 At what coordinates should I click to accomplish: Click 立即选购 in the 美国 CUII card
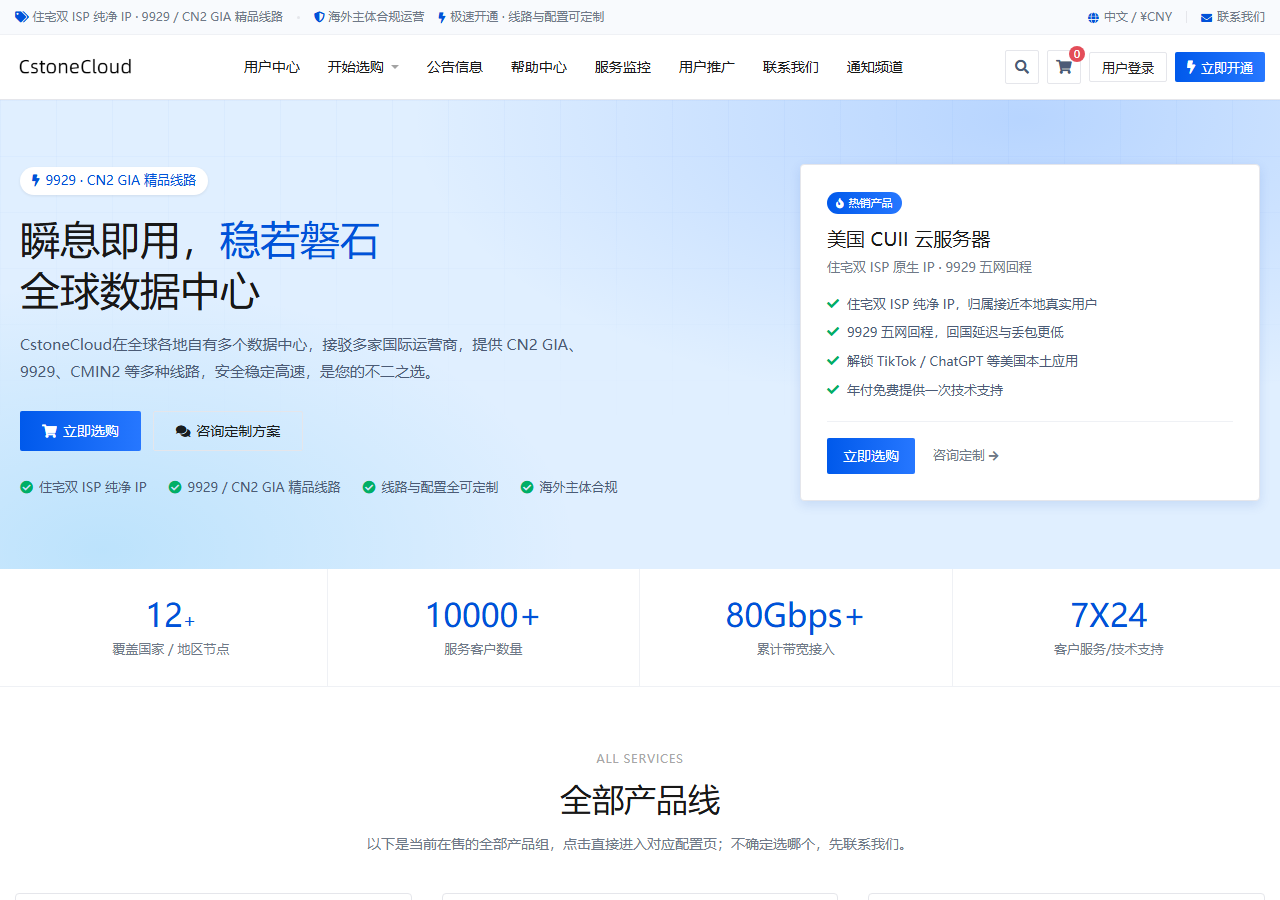coord(871,456)
